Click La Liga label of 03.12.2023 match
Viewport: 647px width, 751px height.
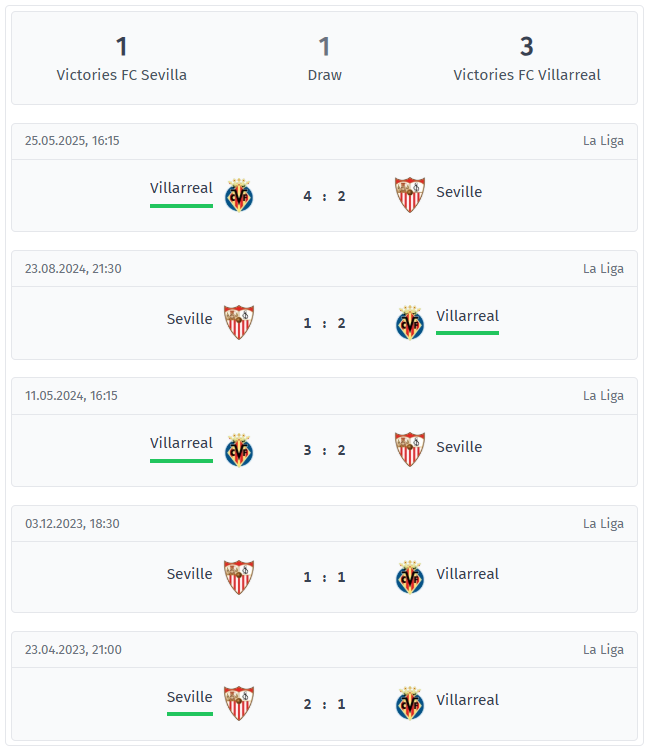click(x=603, y=523)
